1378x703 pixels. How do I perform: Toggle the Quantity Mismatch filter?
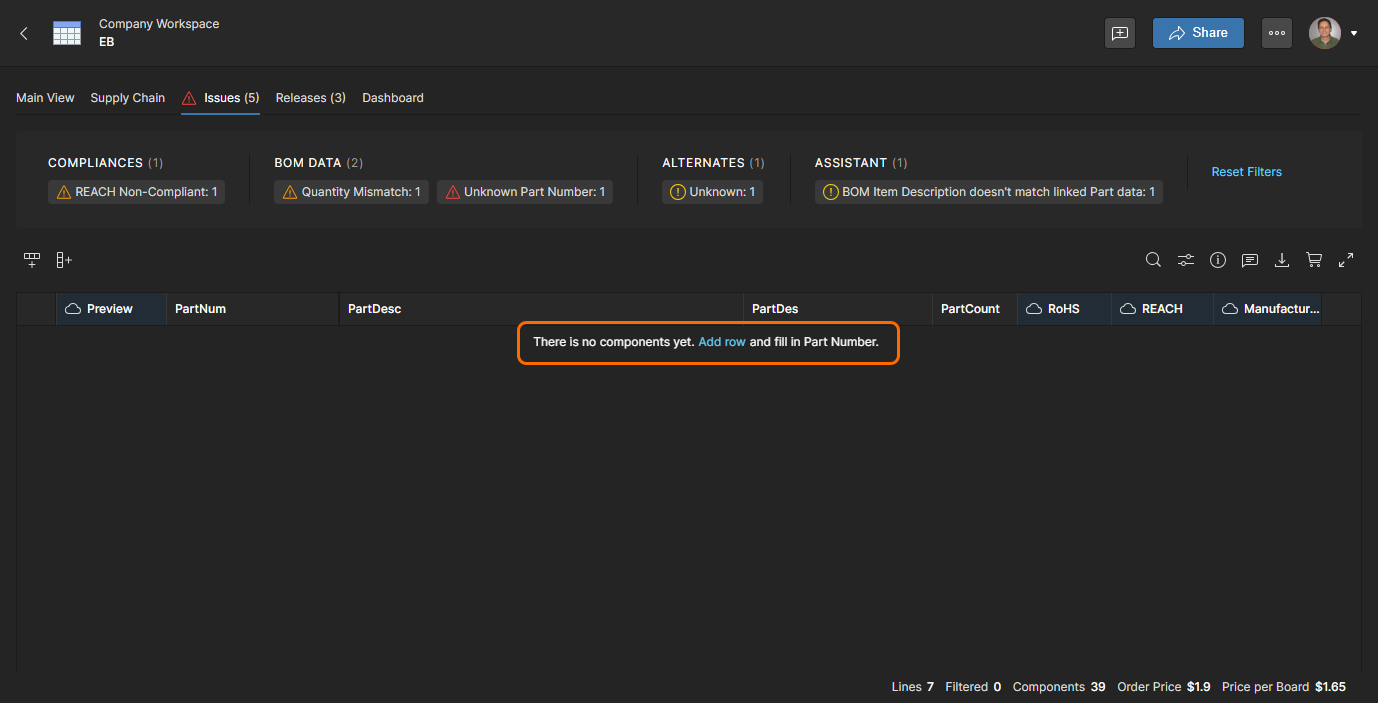pyautogui.click(x=351, y=192)
